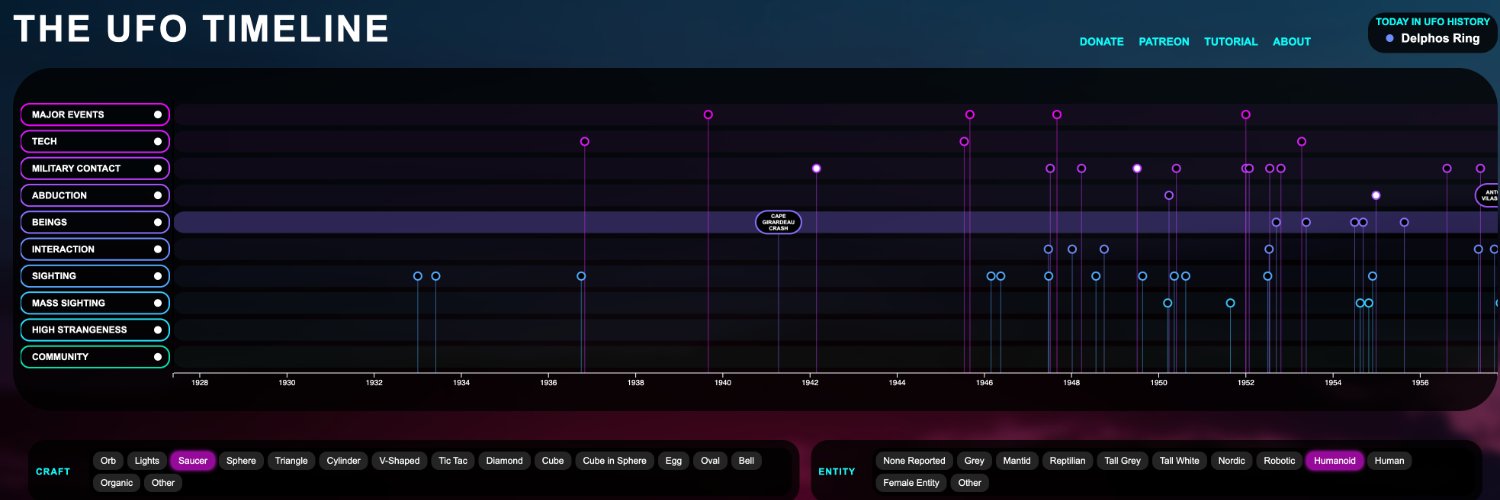Filter craft by Triangle
This screenshot has height=500, width=1500.
click(291, 461)
